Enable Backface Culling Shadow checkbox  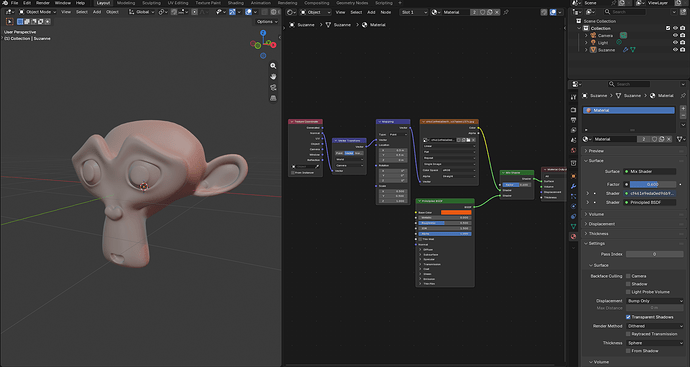[628, 284]
